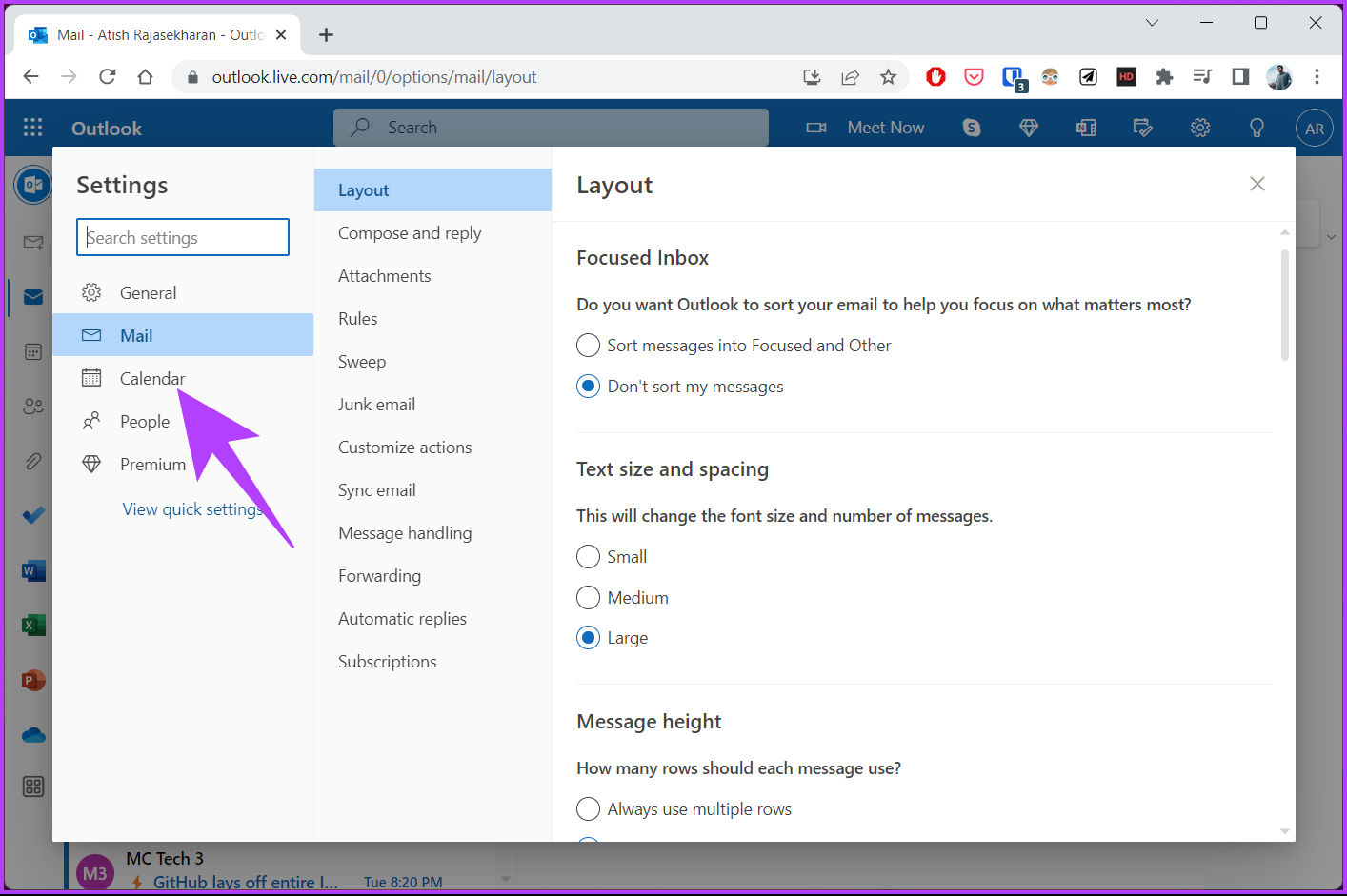Open the browser extensions puzzle icon

(x=1164, y=77)
